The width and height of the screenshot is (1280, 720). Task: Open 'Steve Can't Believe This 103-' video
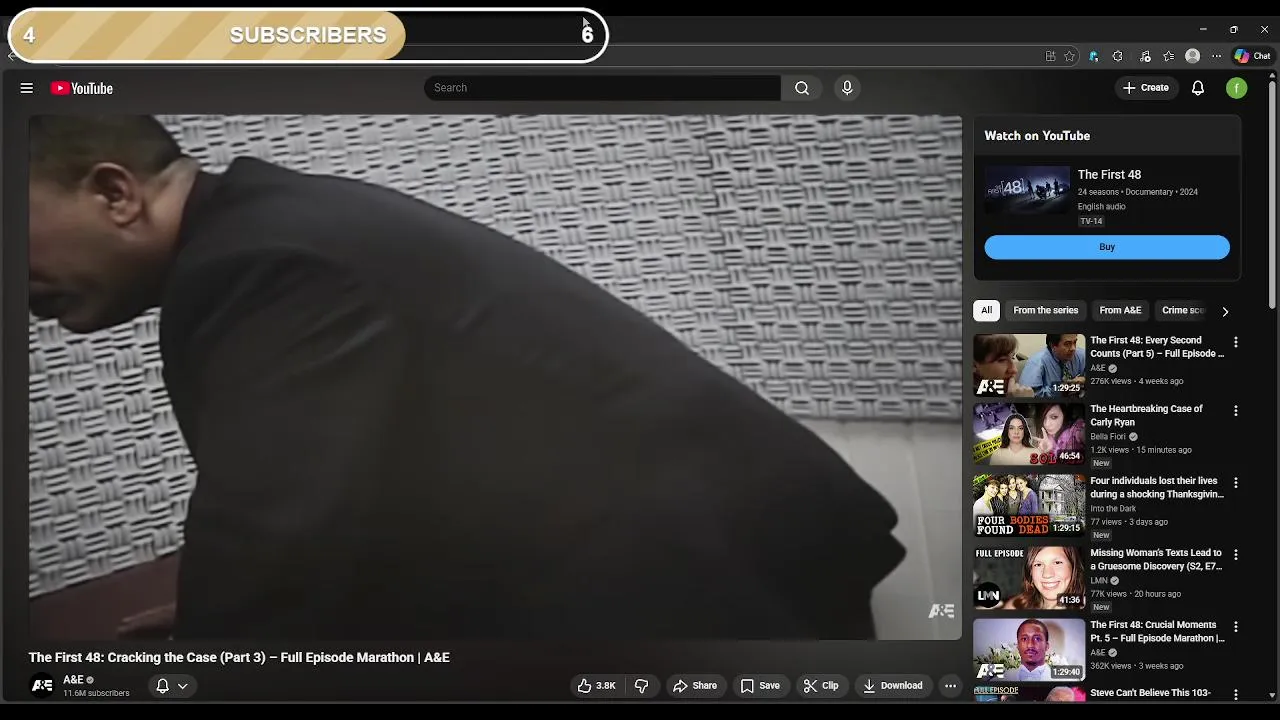point(1150,693)
